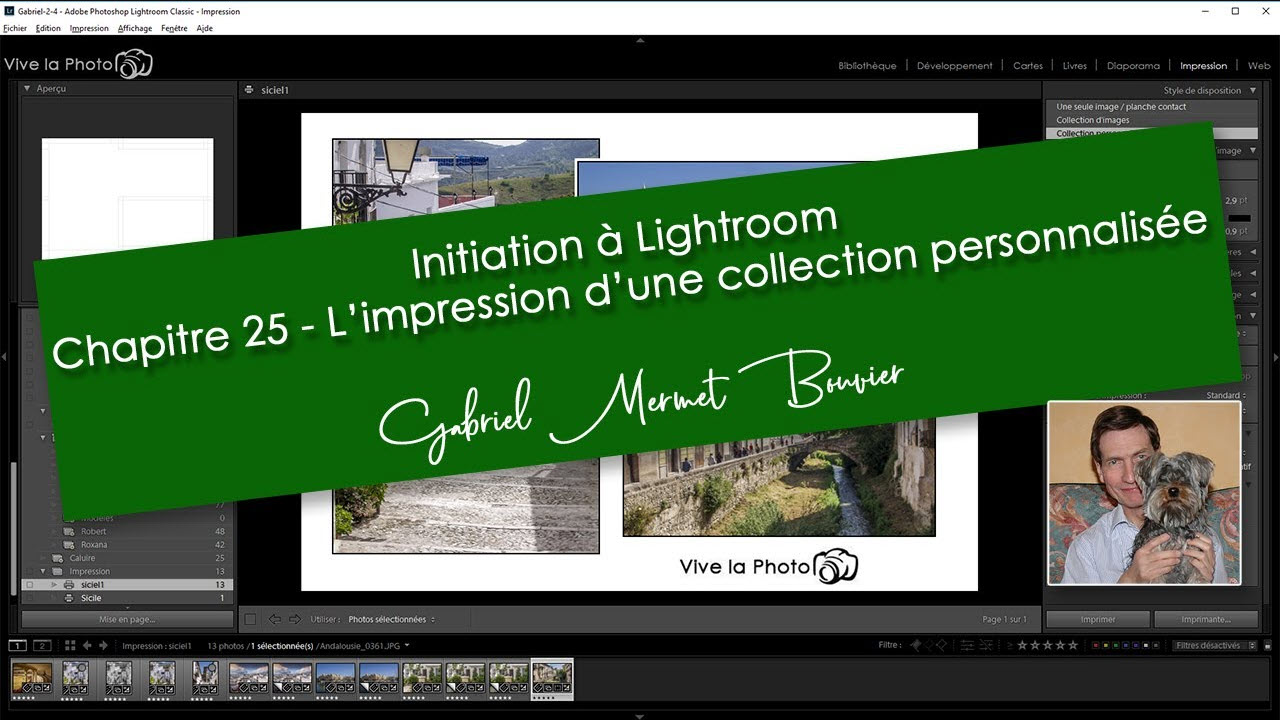1280x720 pixels.
Task: Filter by five-star rating
Action: (1074, 646)
